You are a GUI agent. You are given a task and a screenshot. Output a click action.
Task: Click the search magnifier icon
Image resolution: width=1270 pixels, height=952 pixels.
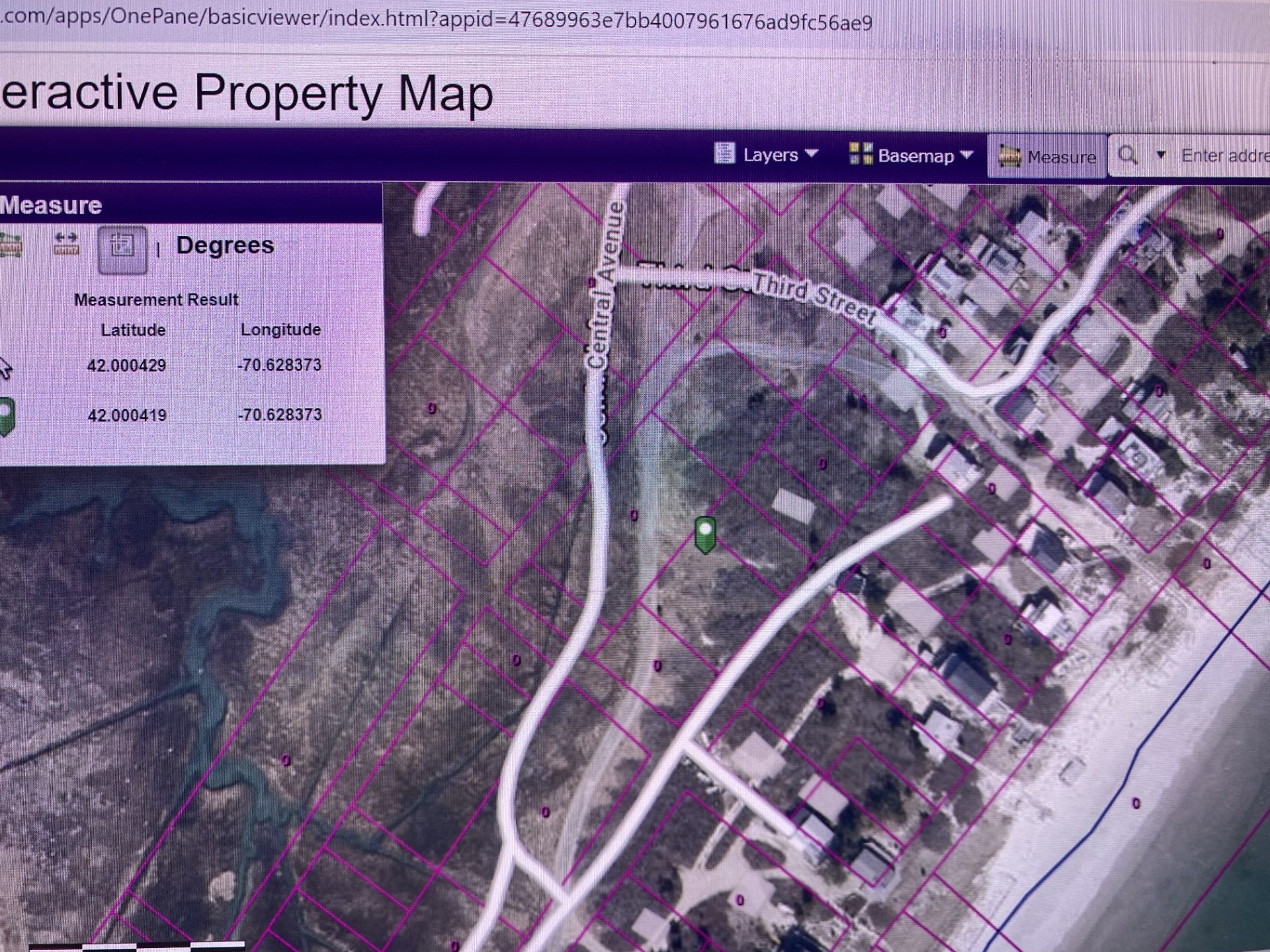1128,155
